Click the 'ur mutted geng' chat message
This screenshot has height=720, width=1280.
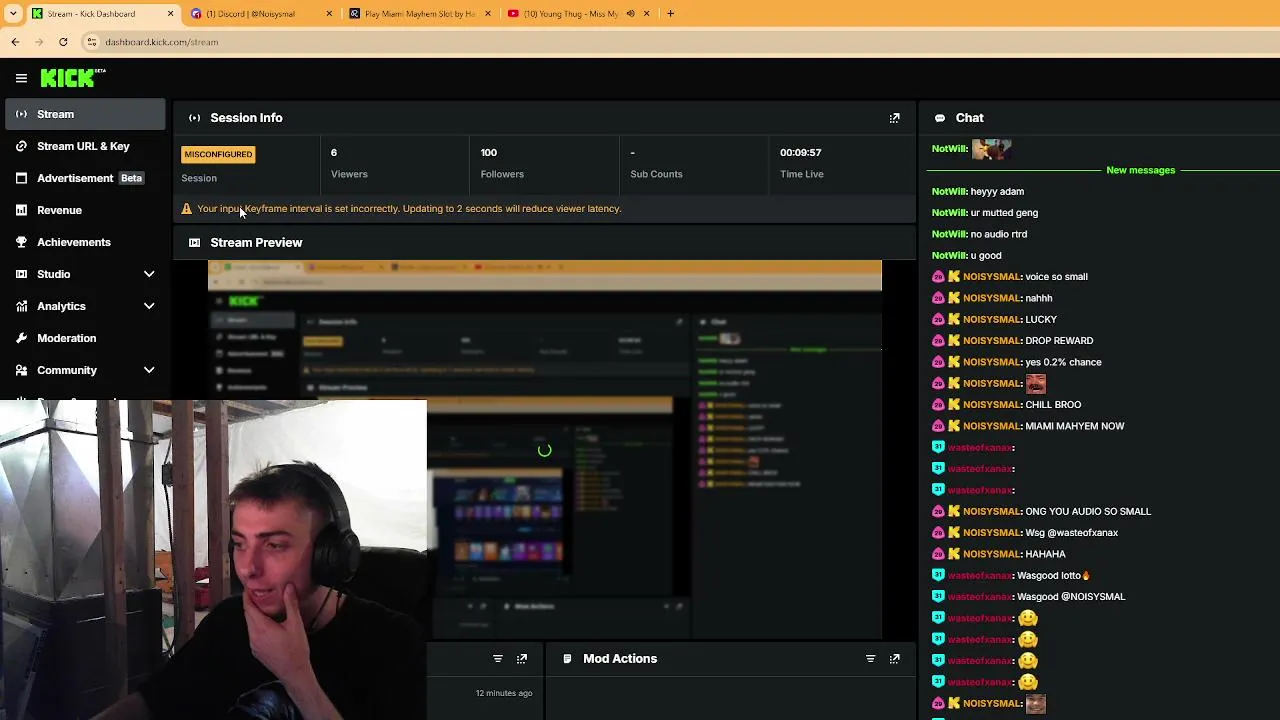click(1004, 213)
